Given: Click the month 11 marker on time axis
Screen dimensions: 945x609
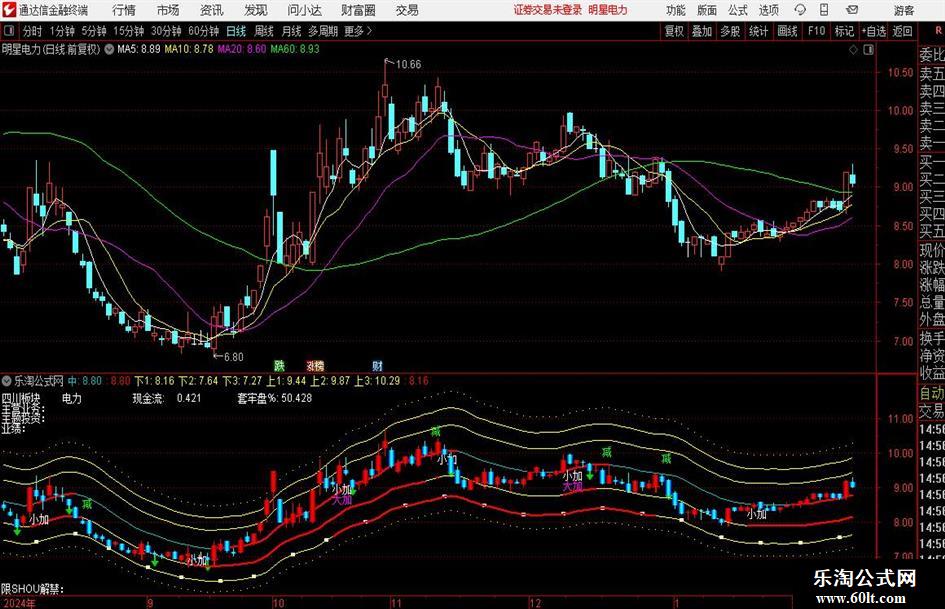Looking at the screenshot, I should [396, 603].
